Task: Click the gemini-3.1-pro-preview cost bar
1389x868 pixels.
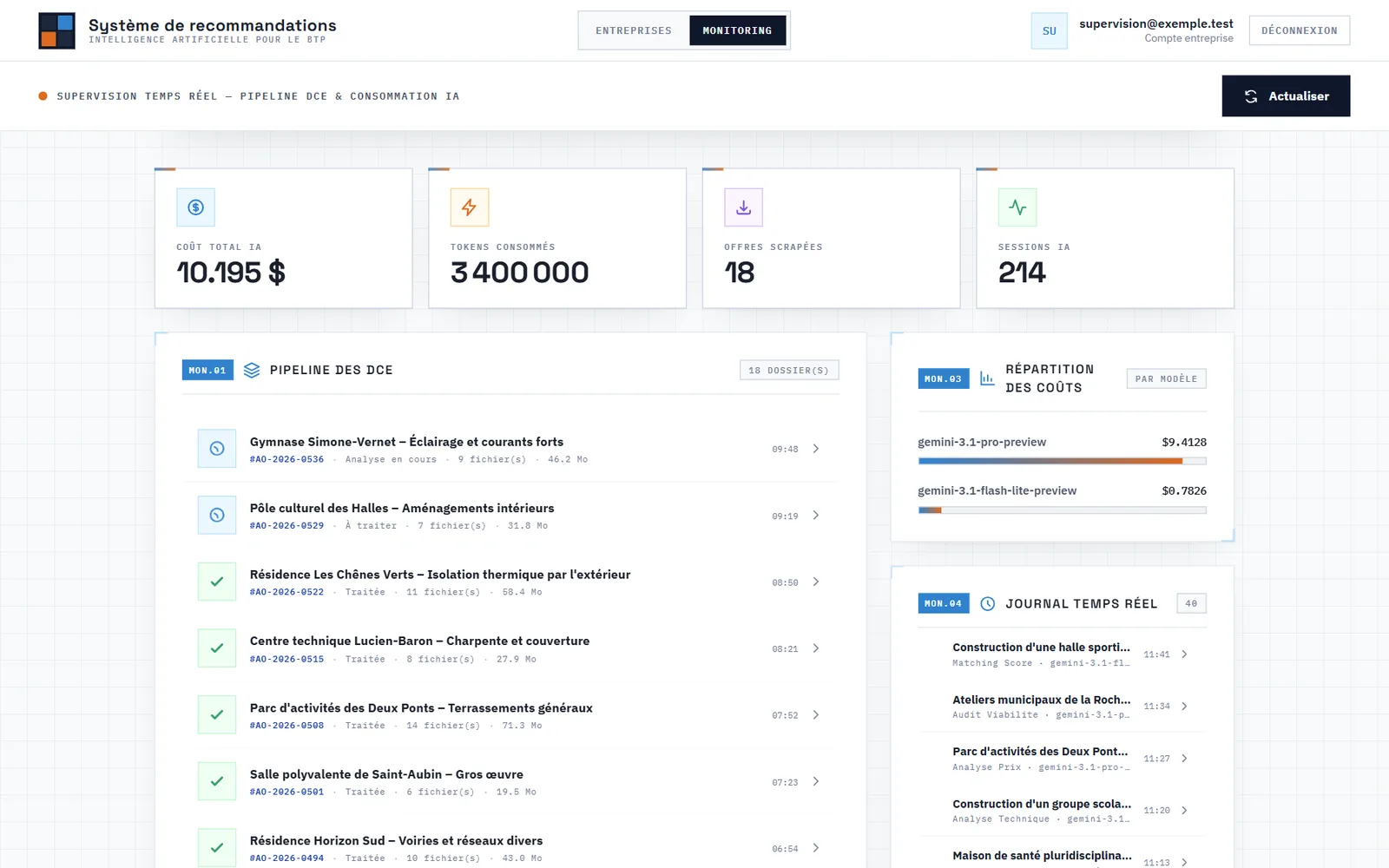Action: tap(1062, 461)
